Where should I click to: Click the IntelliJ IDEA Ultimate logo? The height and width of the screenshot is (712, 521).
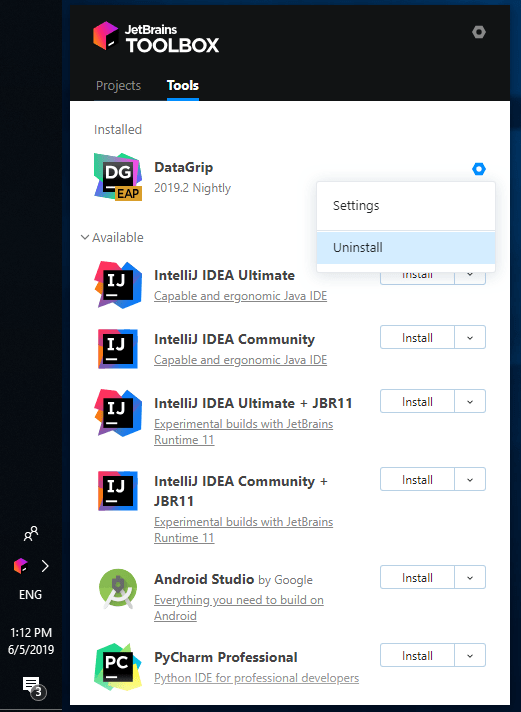118,285
